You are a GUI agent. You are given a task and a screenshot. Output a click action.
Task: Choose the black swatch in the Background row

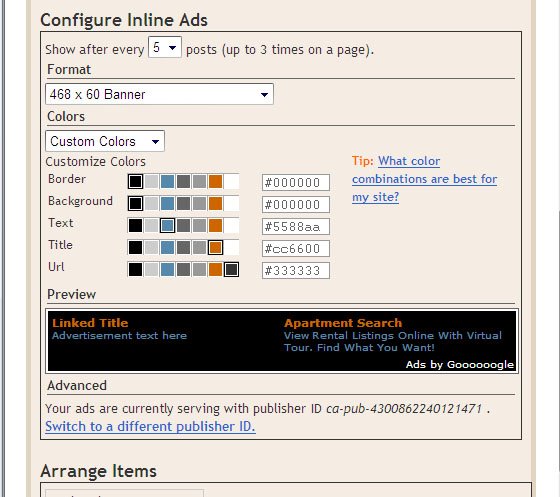135,204
